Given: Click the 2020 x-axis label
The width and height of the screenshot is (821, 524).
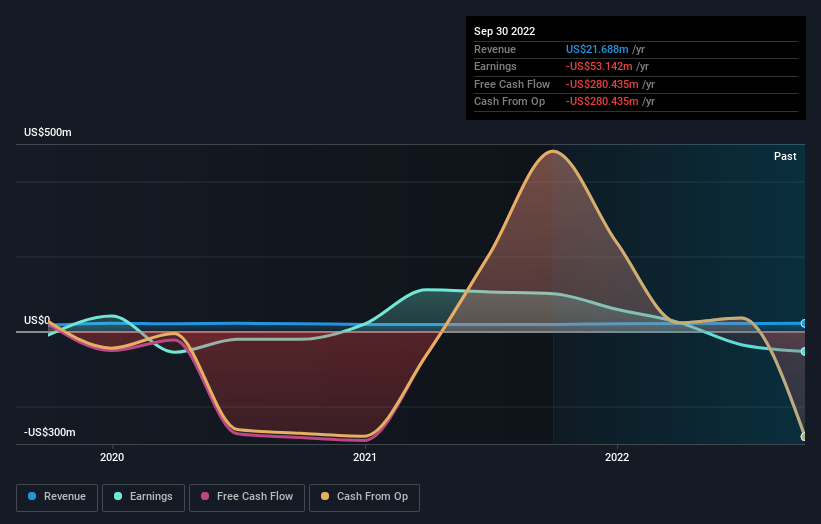Looking at the screenshot, I should click(112, 458).
